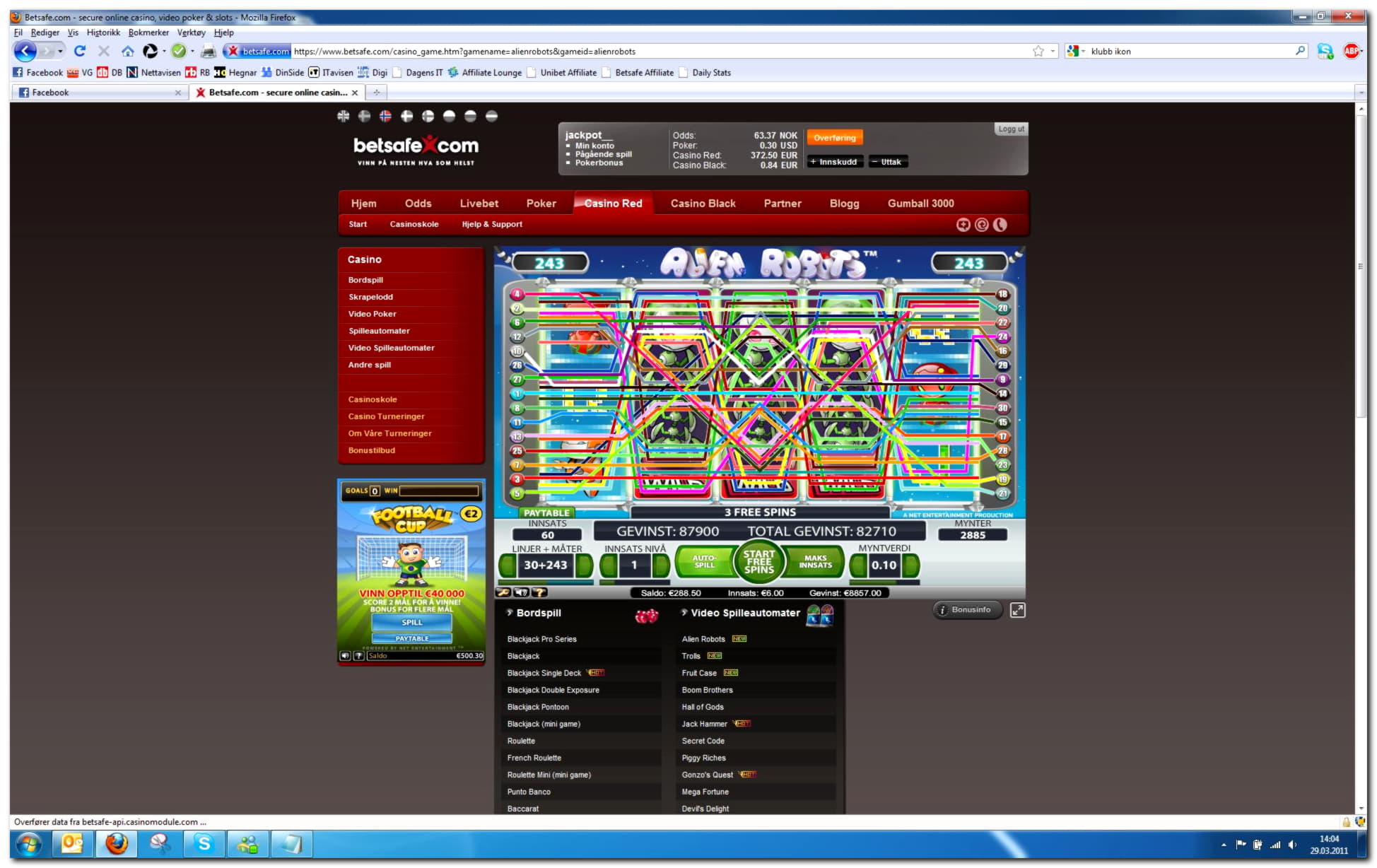The height and width of the screenshot is (868, 1377).
Task: Switch to Firefox in the taskbar
Action: tap(117, 844)
